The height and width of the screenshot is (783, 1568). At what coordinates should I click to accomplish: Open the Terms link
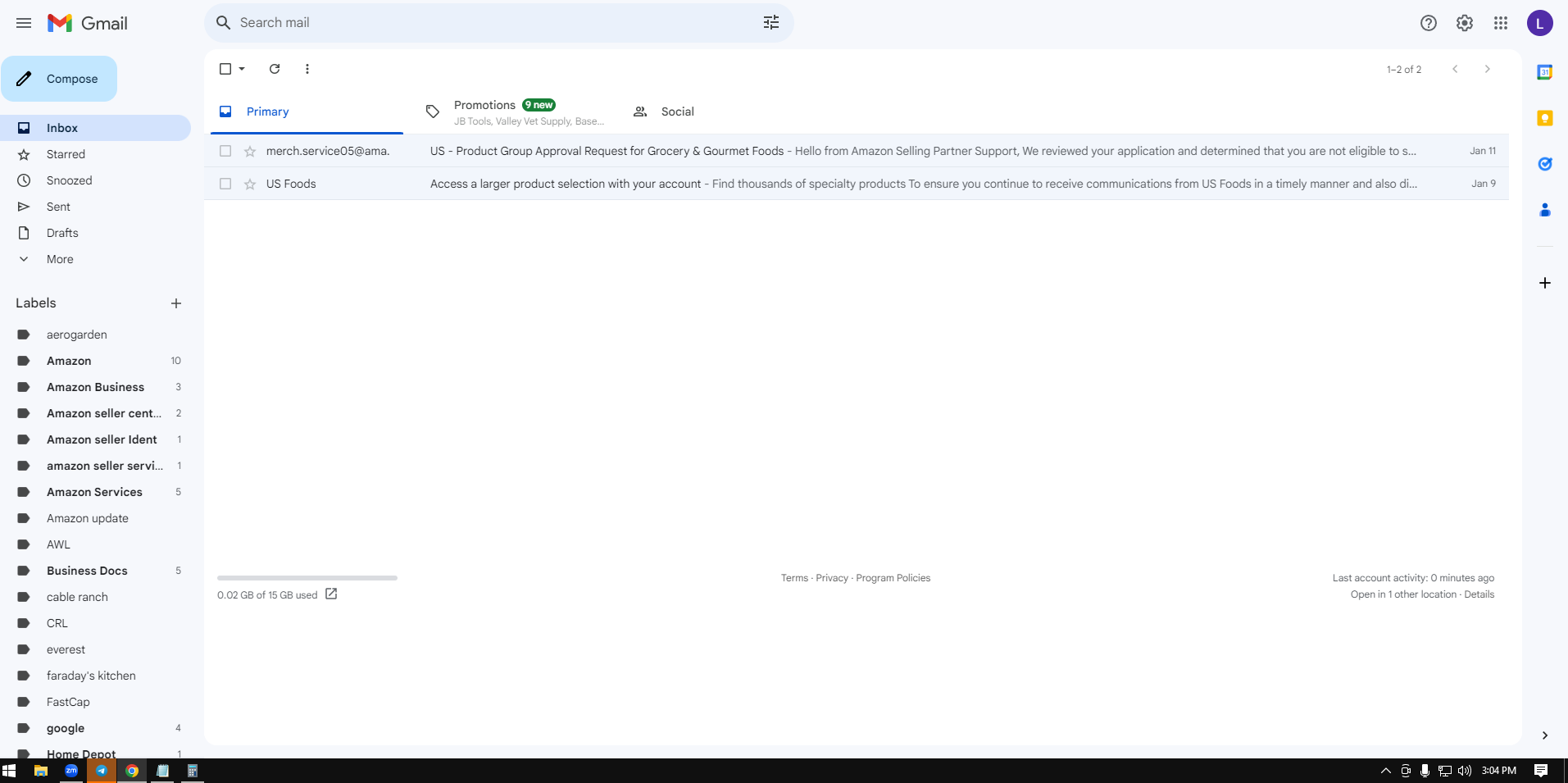[x=794, y=578]
